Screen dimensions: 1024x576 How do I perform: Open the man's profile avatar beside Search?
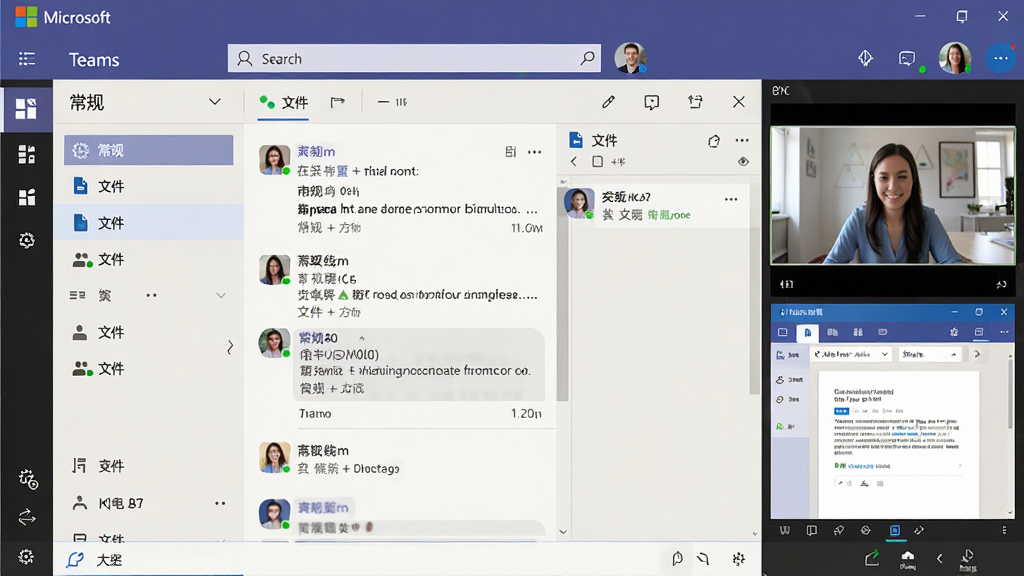[630, 58]
